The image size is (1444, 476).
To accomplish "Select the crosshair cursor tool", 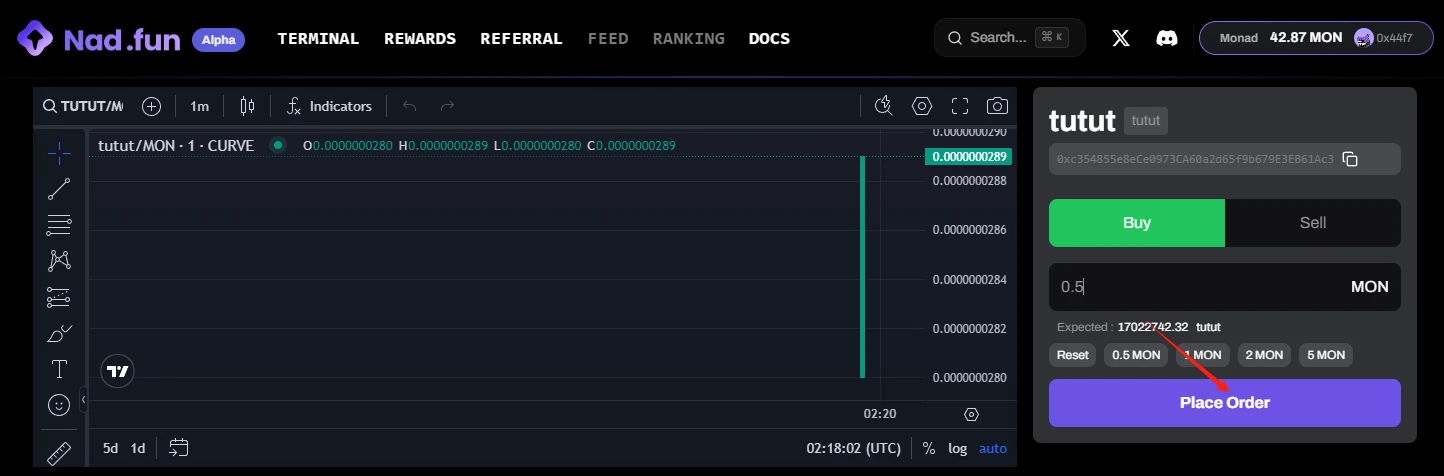I will click(x=59, y=153).
